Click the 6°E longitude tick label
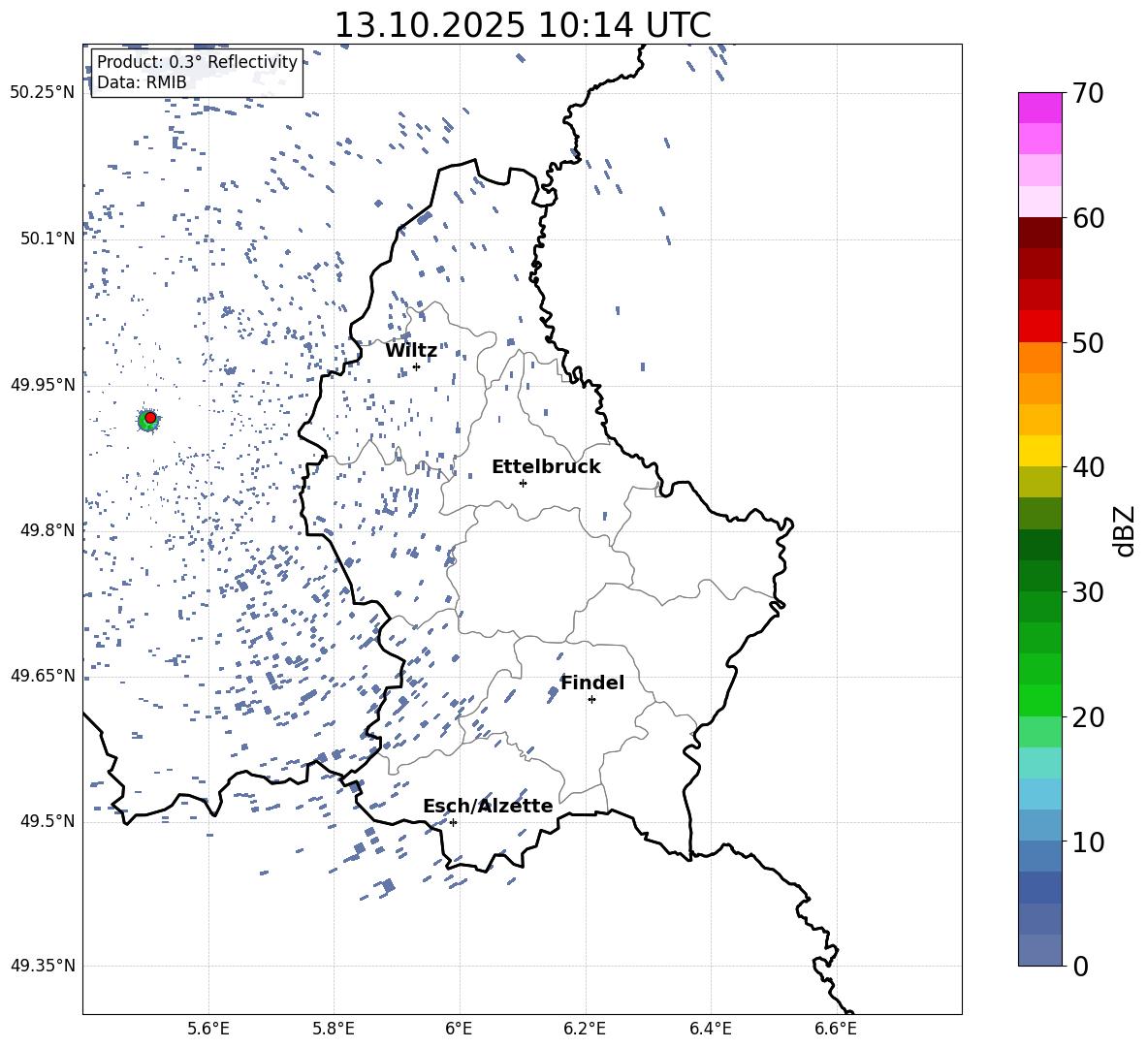 459,1028
